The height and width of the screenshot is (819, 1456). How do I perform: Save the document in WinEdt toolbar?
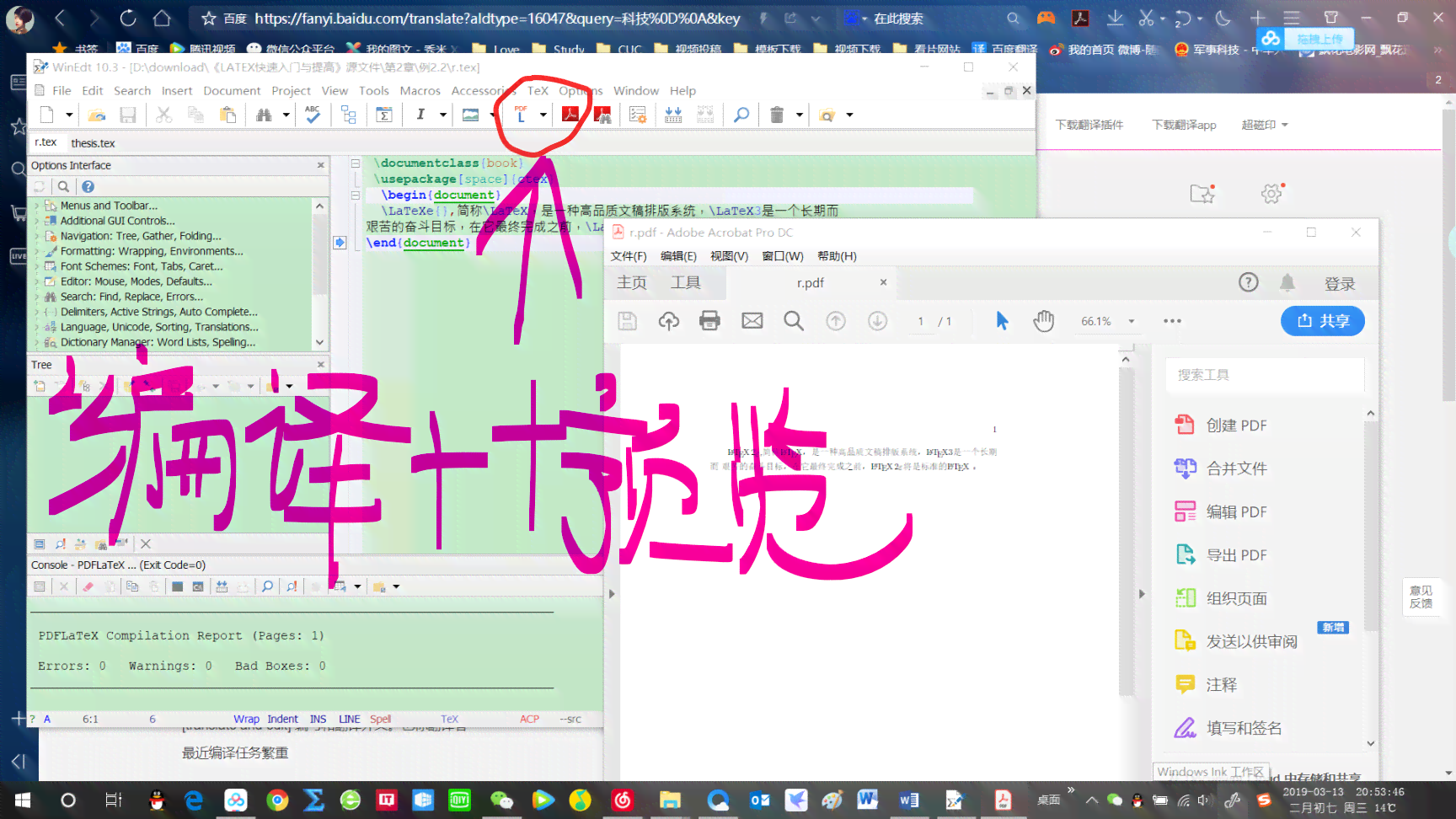coord(127,115)
